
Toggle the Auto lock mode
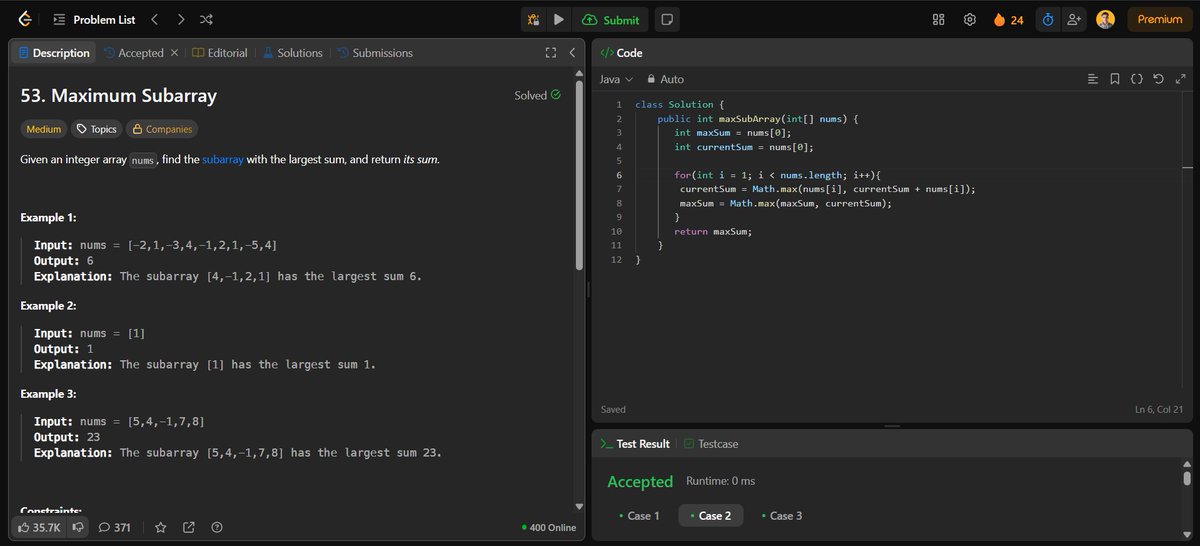point(666,79)
